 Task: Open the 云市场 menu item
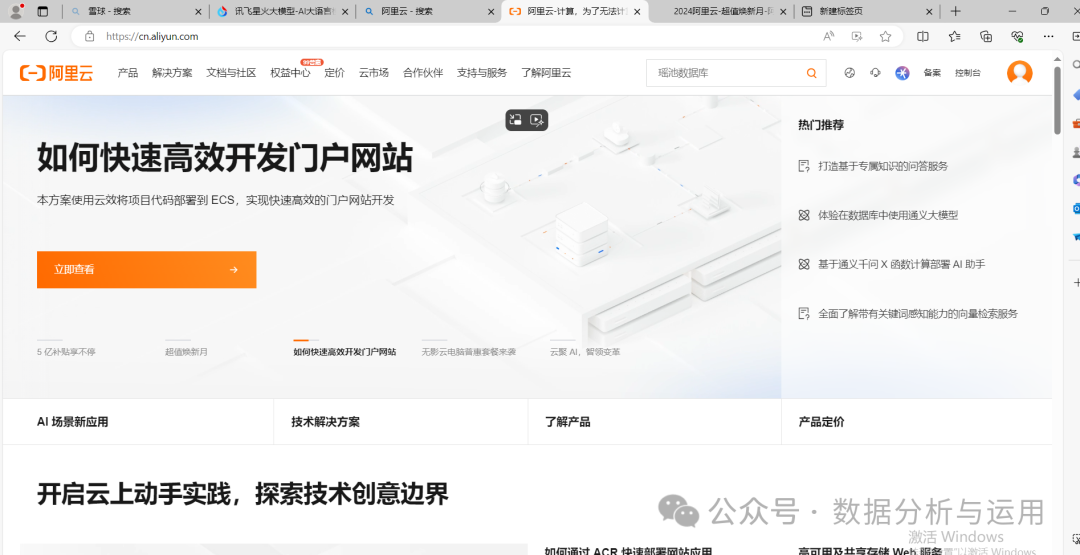373,73
